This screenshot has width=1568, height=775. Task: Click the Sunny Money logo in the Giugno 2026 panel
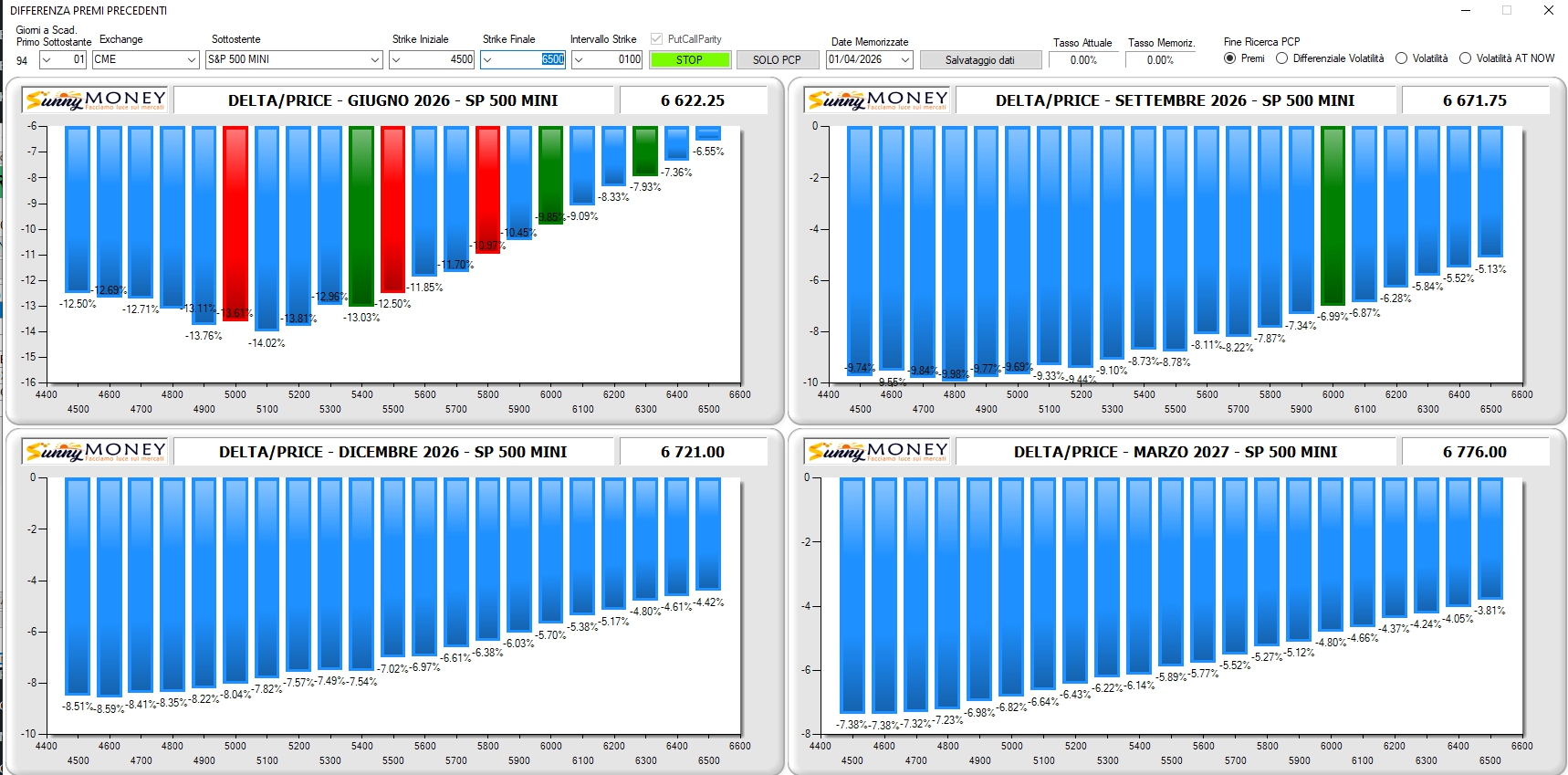click(x=96, y=99)
